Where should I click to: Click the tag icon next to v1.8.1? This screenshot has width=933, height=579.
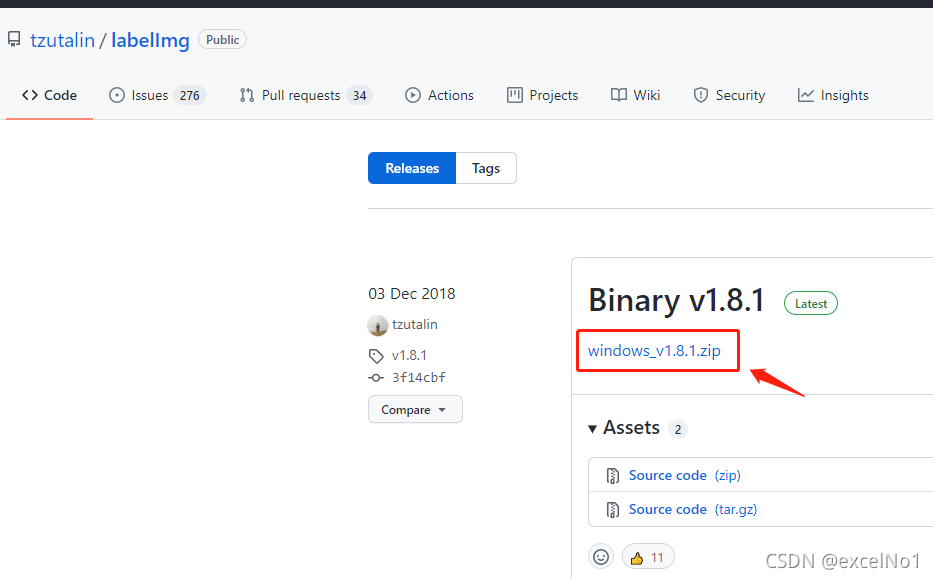click(376, 356)
